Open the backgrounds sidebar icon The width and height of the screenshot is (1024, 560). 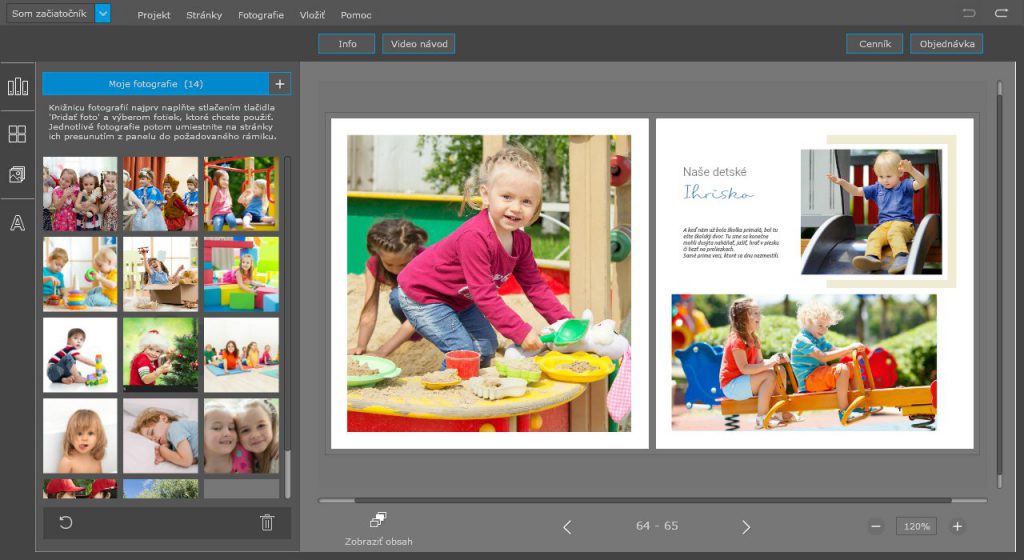click(x=17, y=175)
